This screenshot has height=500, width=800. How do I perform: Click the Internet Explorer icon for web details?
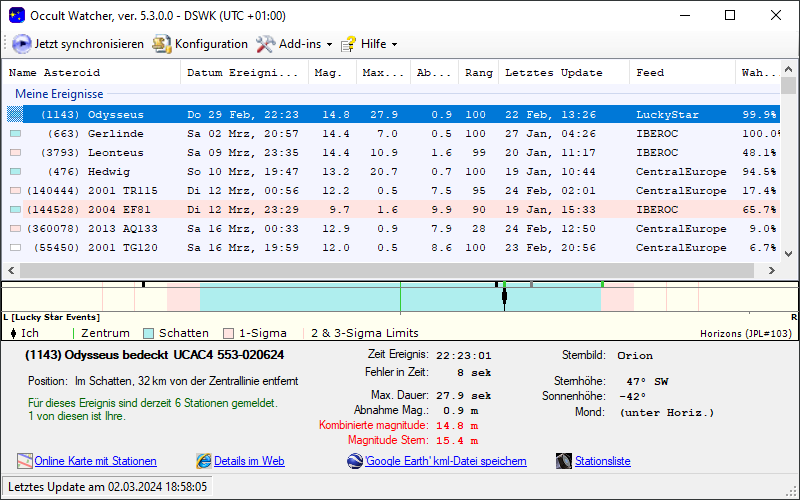pos(204,461)
